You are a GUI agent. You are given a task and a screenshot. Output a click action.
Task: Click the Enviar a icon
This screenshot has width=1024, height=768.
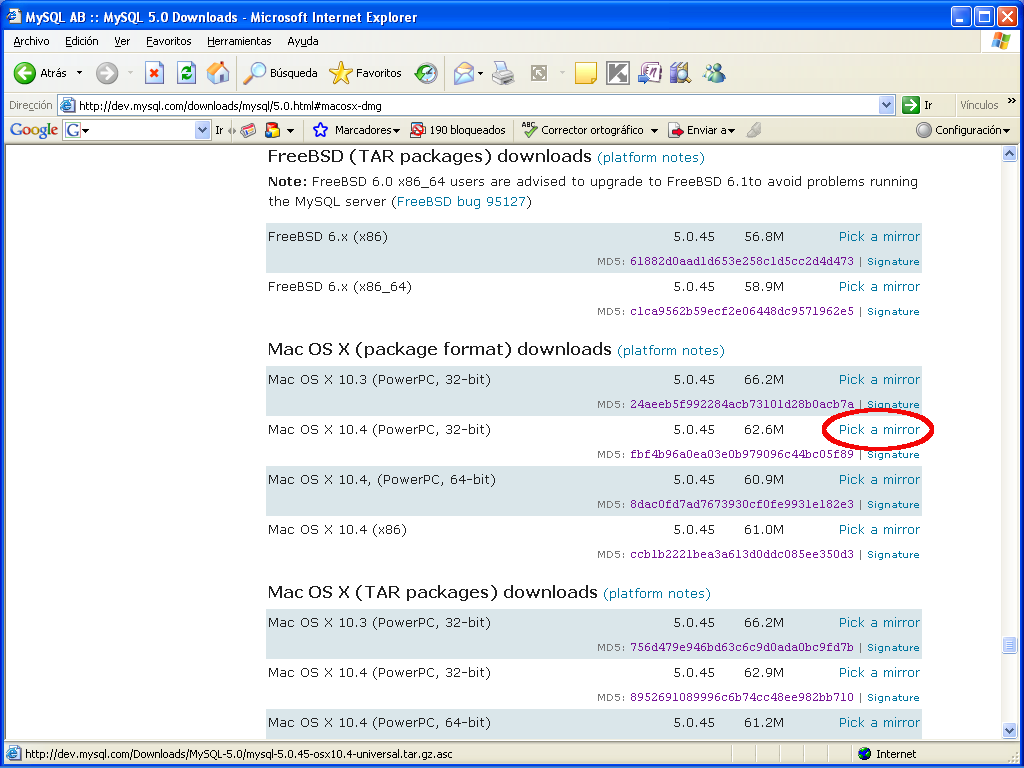coord(676,131)
